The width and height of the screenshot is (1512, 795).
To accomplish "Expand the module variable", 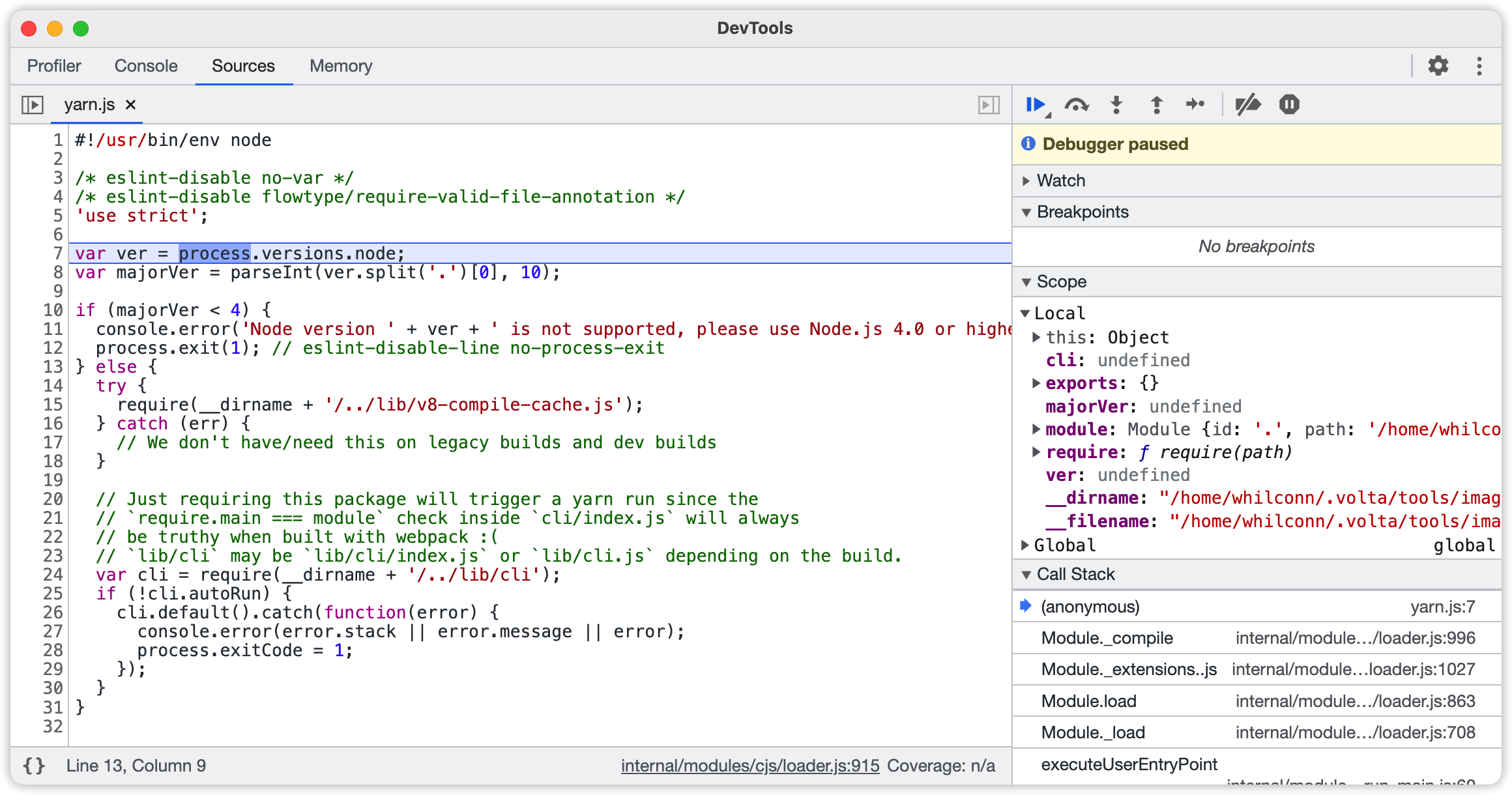I will 1036,429.
